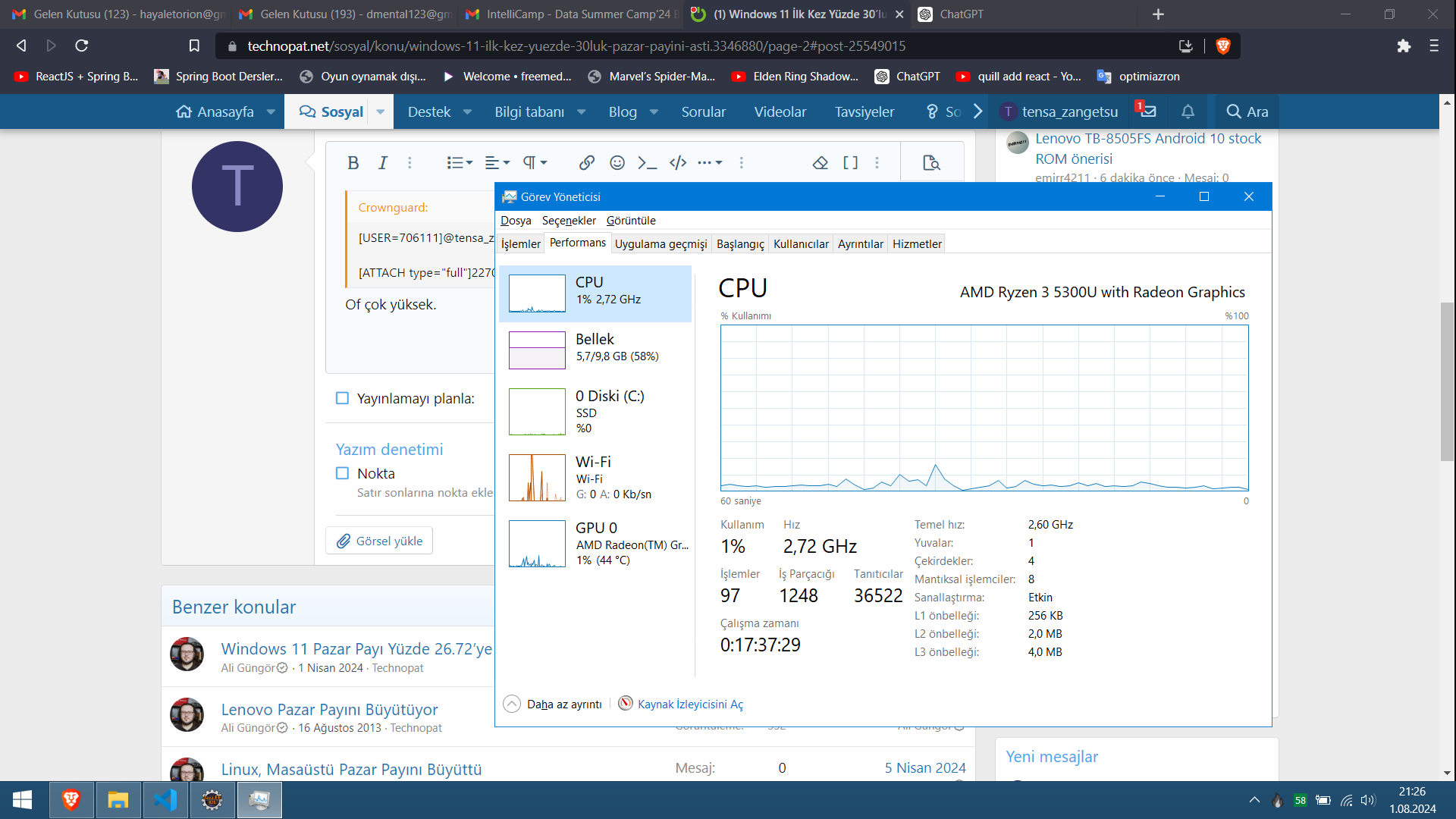Switch to the Başlangıç tab
Screen dimensions: 1456x819
coord(739,243)
